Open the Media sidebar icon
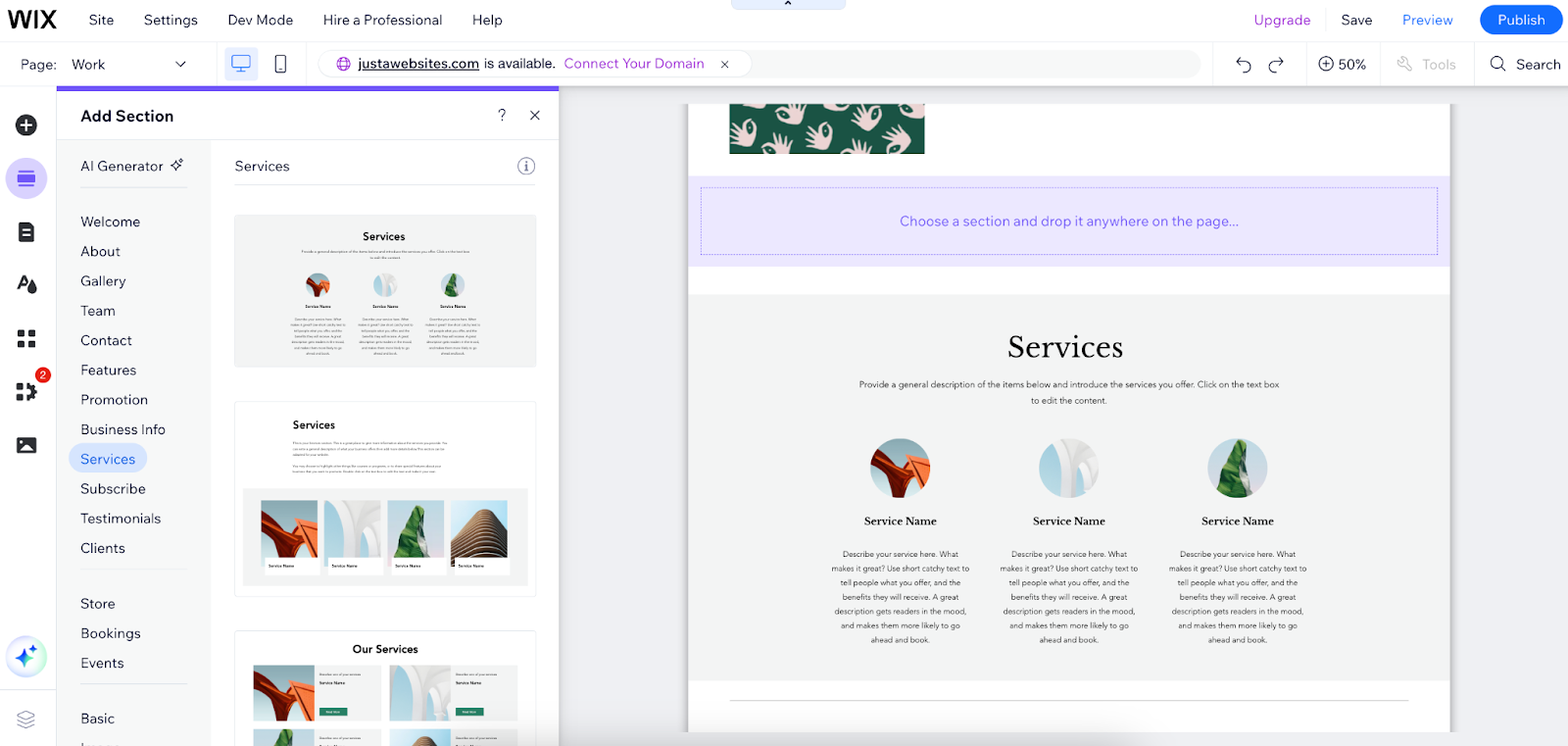 (x=26, y=445)
